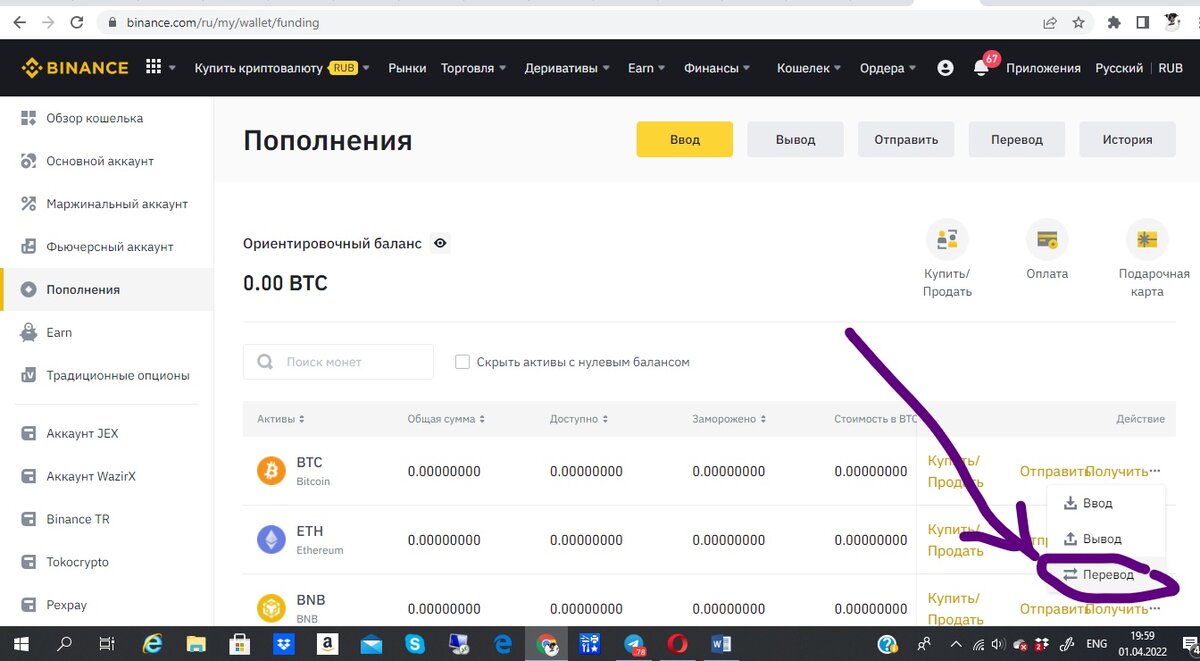The image size is (1200, 661).
Task: Expand Купить криптовалюту dropdown
Action: pyautogui.click(x=366, y=68)
